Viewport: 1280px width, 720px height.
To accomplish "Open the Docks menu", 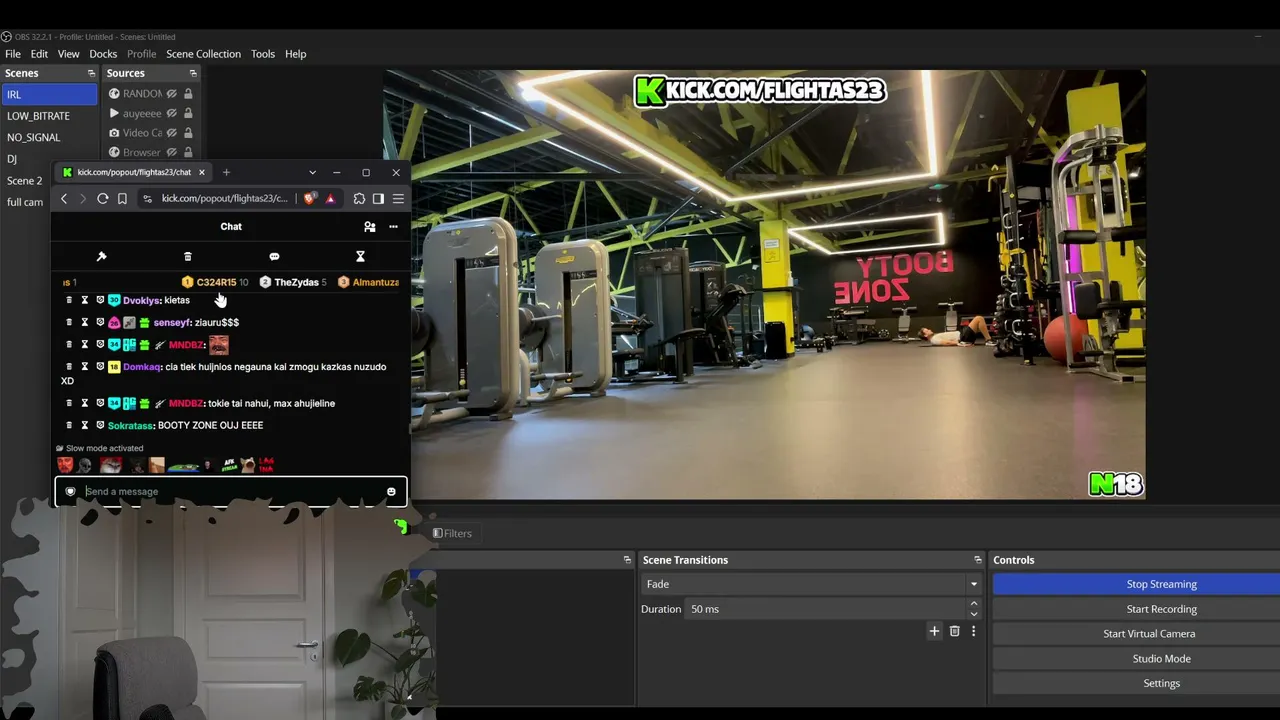I will coord(103,54).
